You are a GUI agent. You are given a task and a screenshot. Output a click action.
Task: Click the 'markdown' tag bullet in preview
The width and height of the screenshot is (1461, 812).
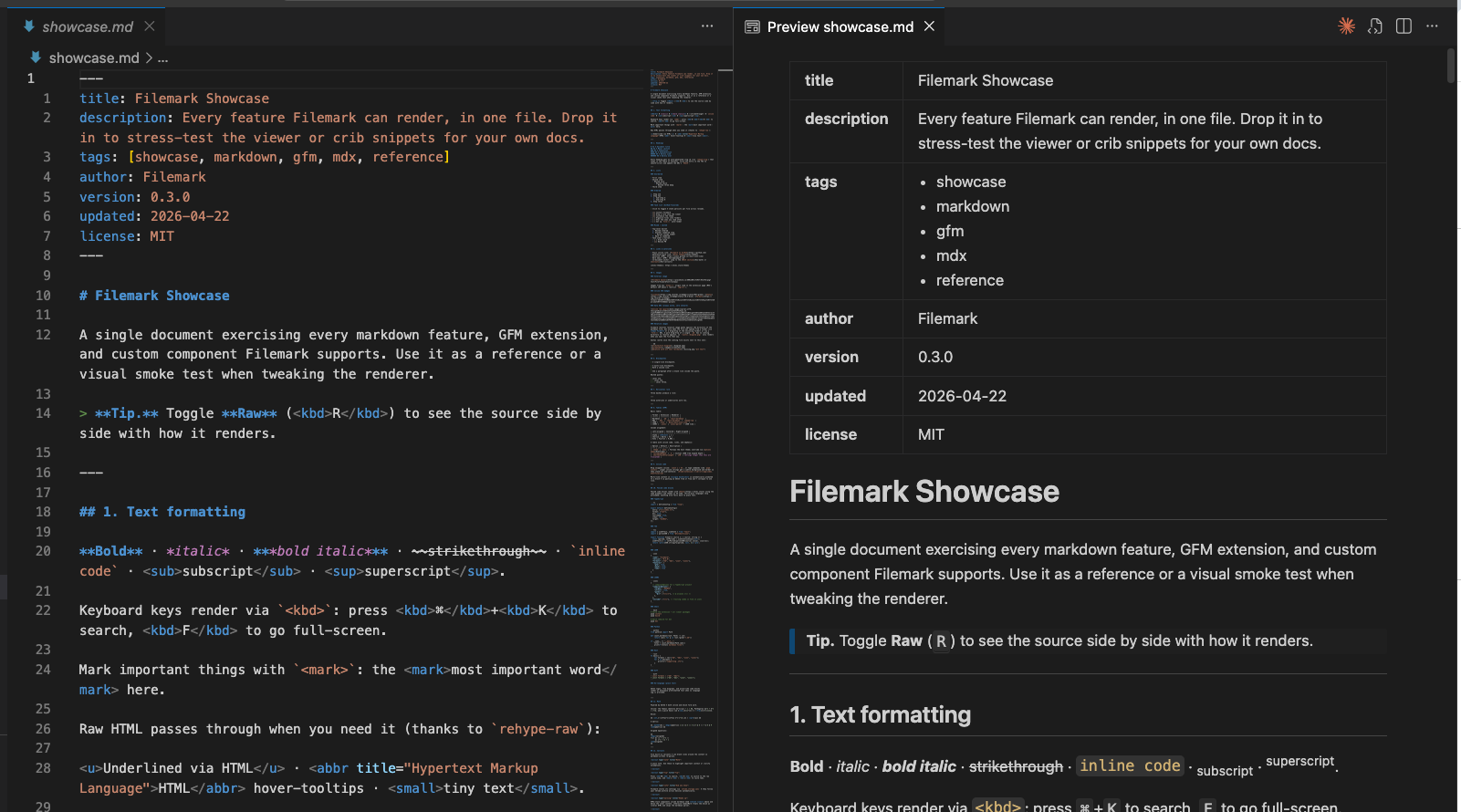973,206
